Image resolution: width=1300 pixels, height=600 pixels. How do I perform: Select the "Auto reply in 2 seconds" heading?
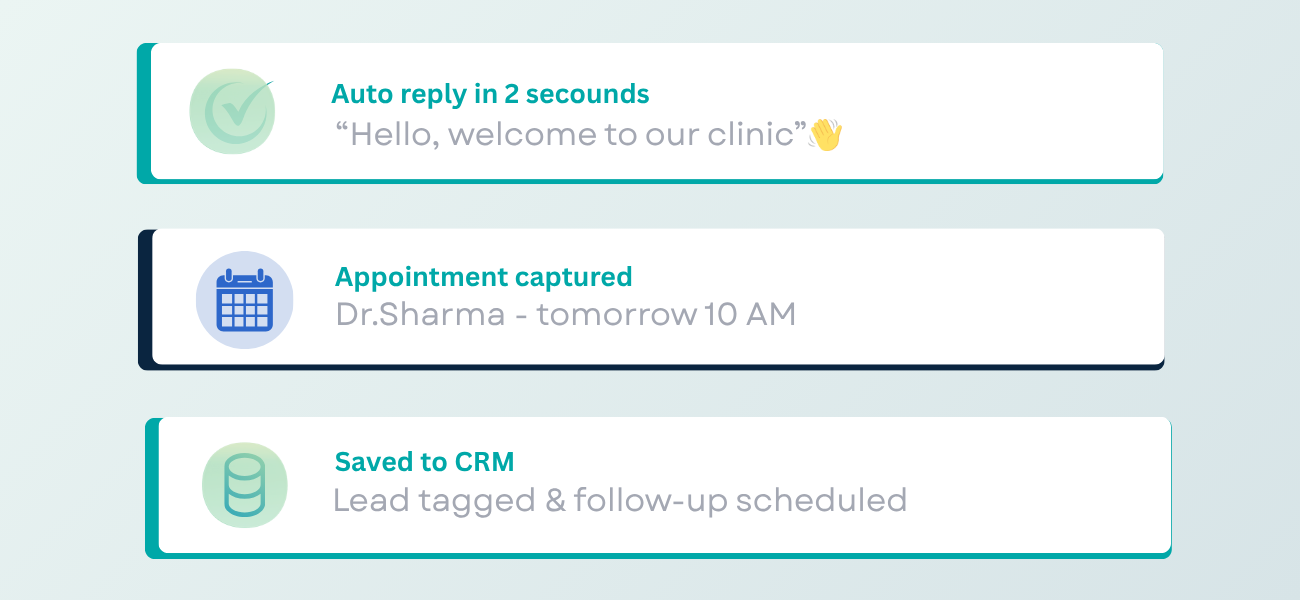490,94
